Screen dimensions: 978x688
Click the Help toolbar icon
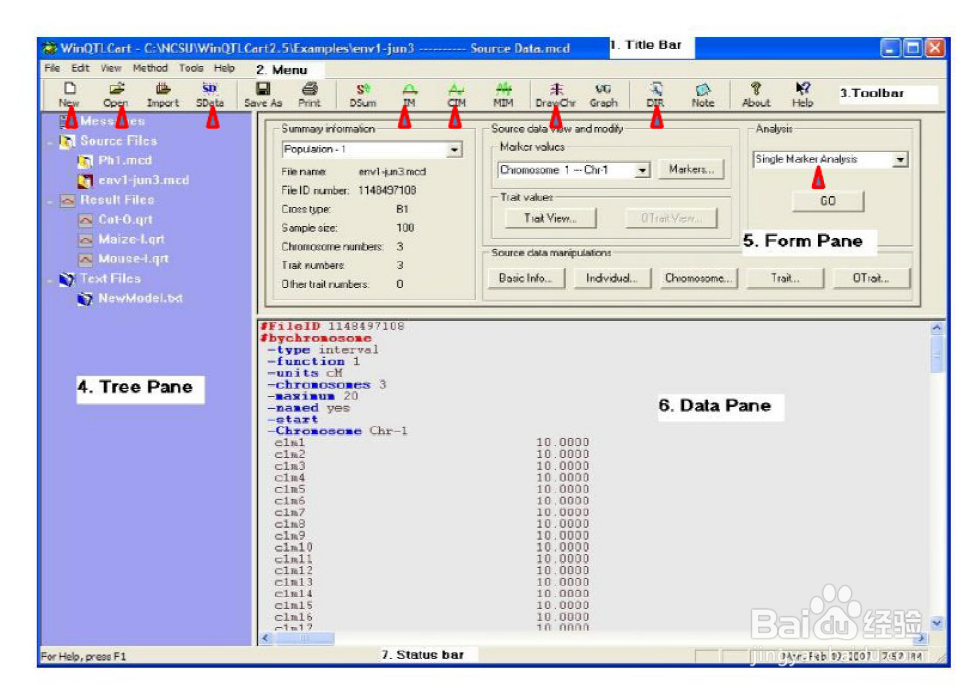click(803, 95)
